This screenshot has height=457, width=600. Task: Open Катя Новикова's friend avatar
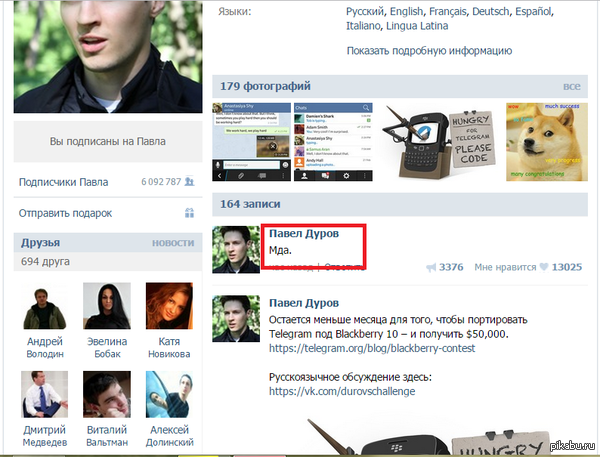coord(169,306)
